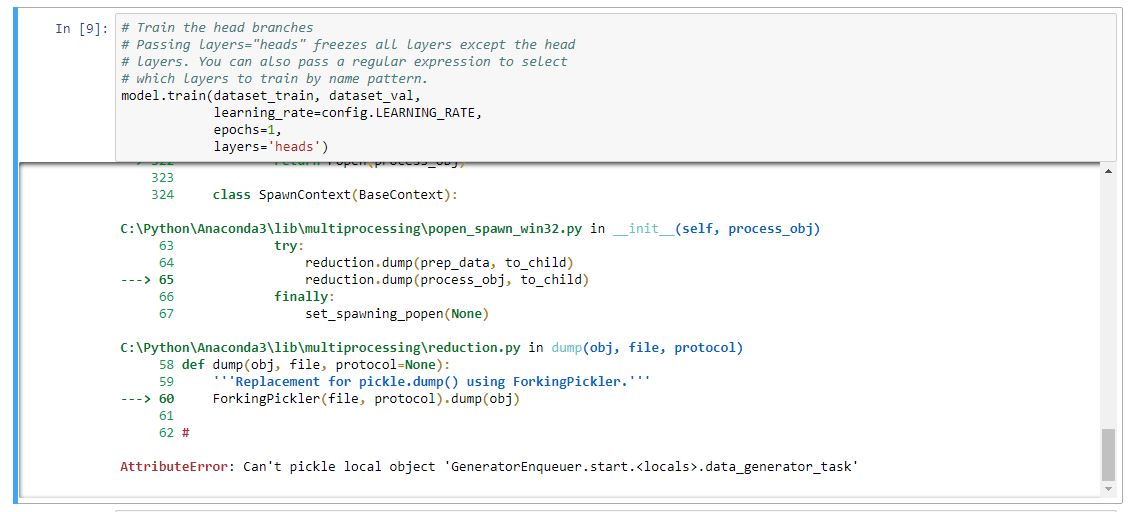Click the comment '# which layers to train by name pattern.'
The image size is (1131, 512).
[275, 79]
